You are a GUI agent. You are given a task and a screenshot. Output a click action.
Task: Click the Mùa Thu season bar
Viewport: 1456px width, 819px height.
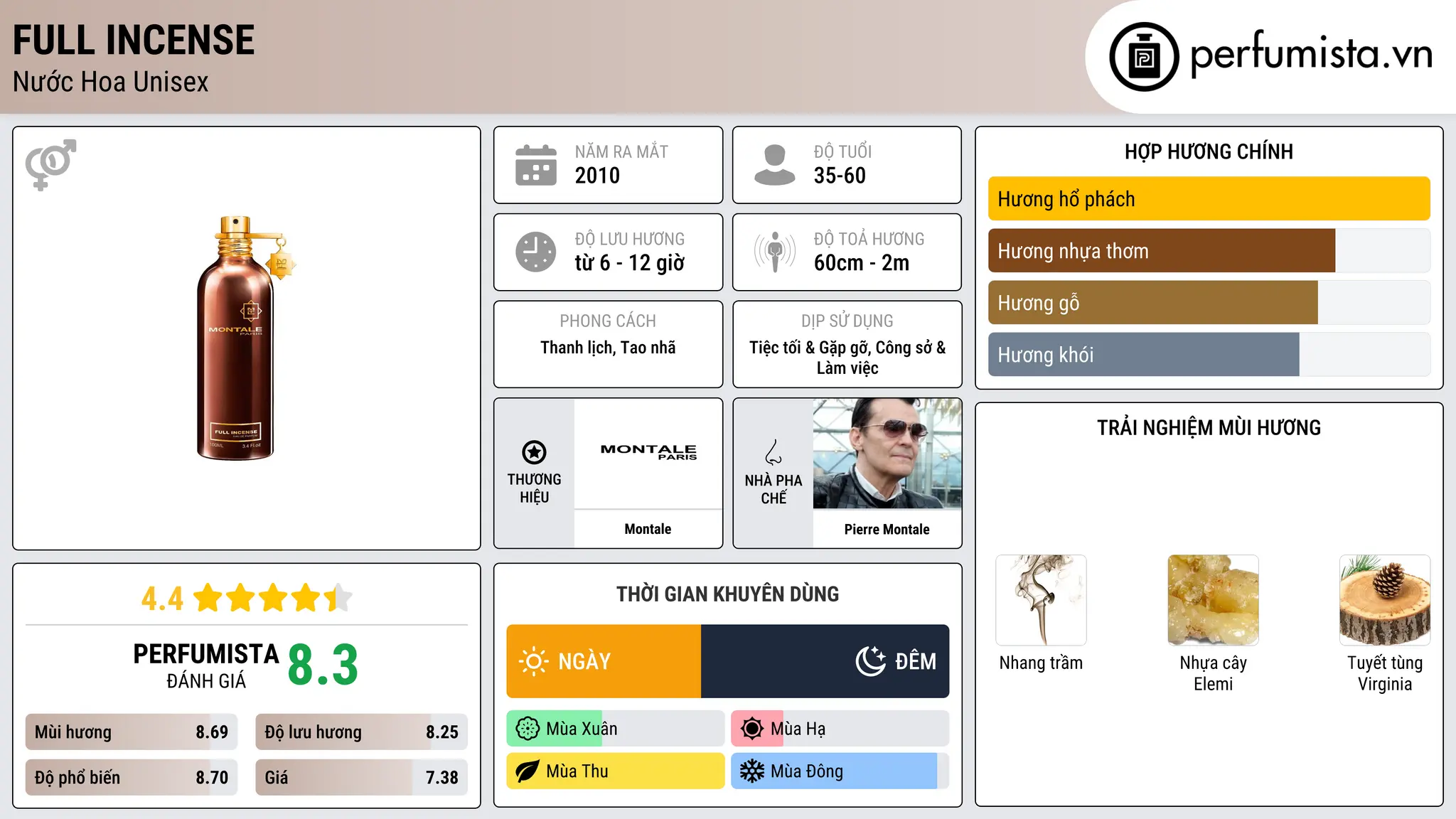pyautogui.click(x=616, y=771)
